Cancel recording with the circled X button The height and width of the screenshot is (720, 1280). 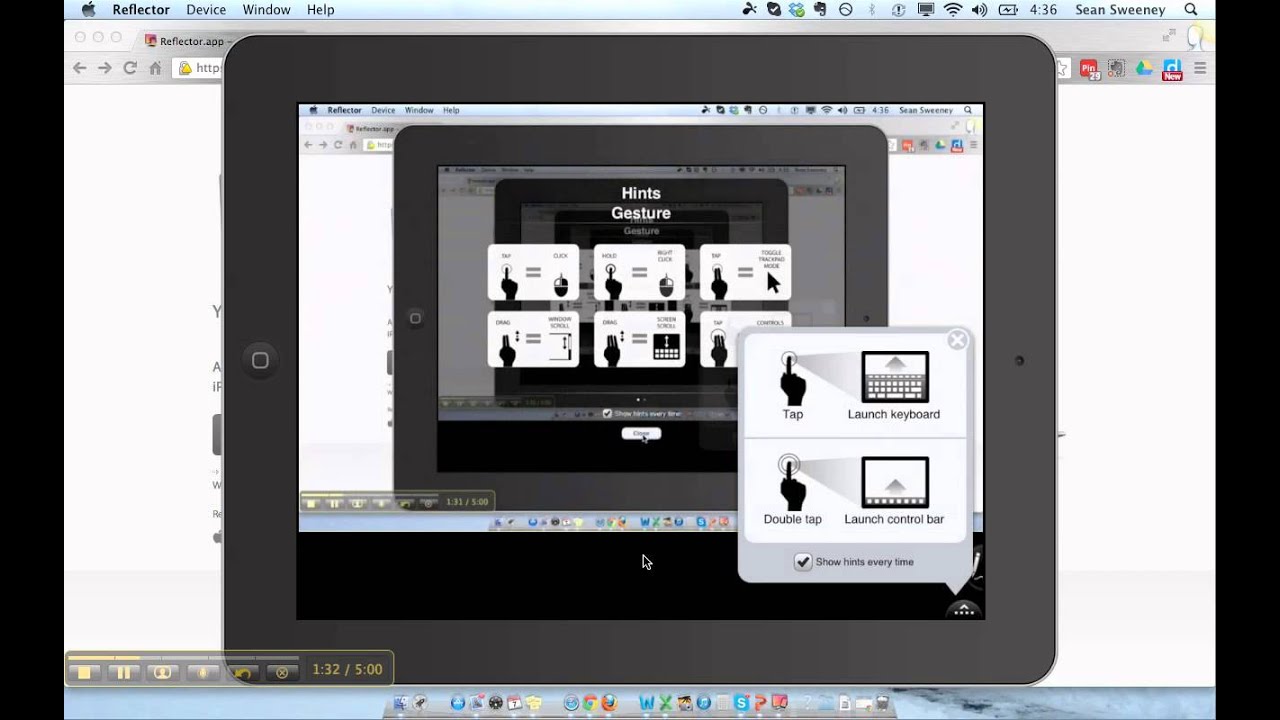[282, 672]
